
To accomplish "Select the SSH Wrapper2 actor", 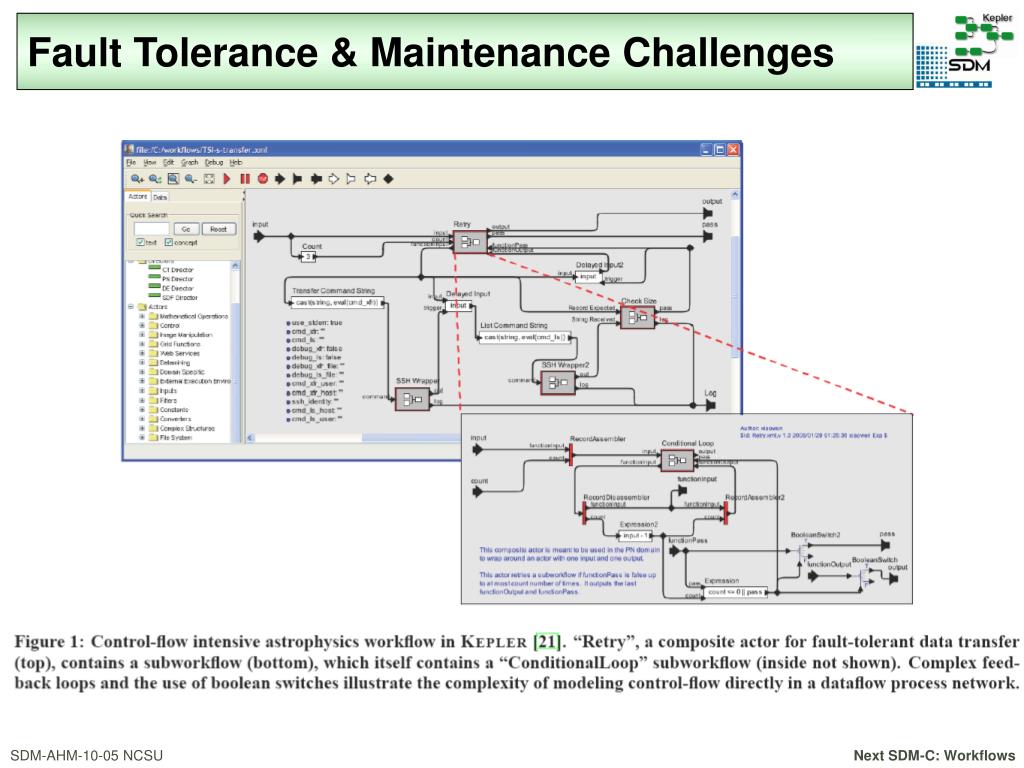I will tap(558, 382).
